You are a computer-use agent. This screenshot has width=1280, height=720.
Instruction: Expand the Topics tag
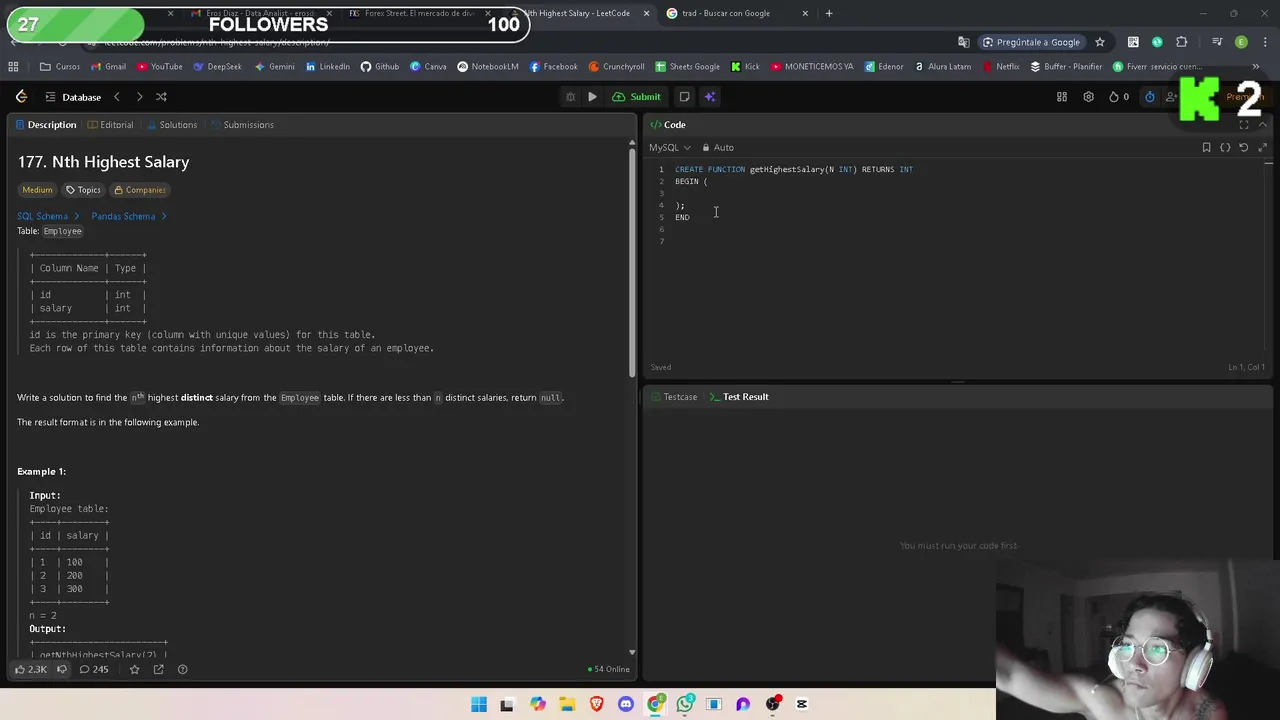[83, 190]
